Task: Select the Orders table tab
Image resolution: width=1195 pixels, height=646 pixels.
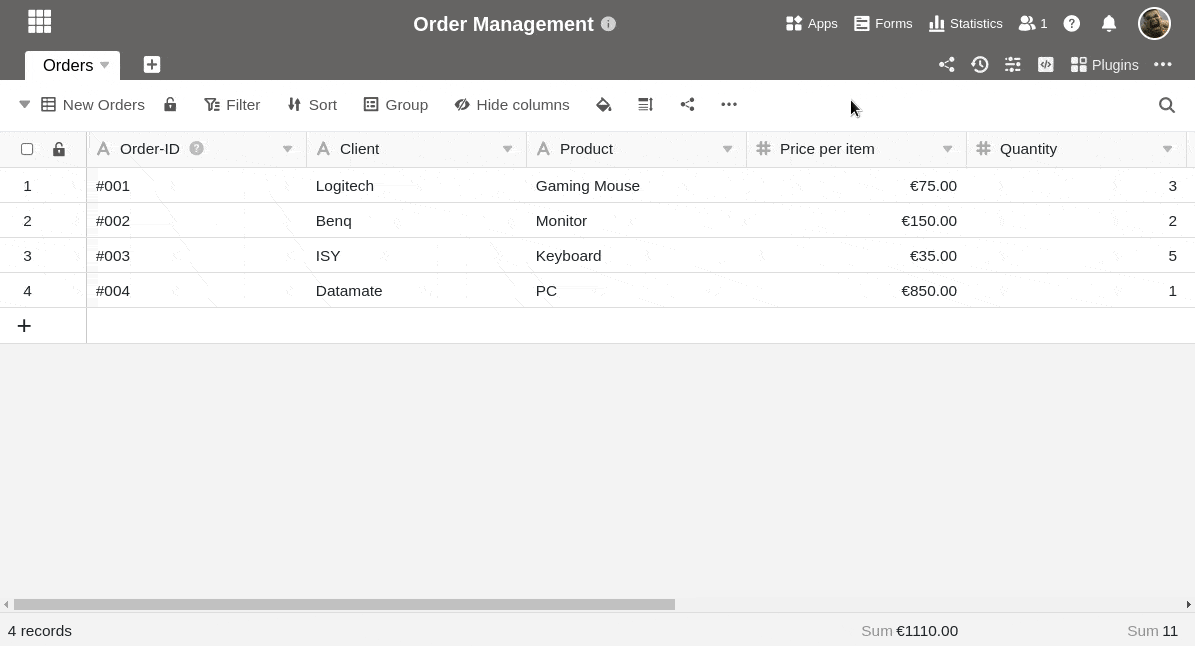Action: click(68, 65)
